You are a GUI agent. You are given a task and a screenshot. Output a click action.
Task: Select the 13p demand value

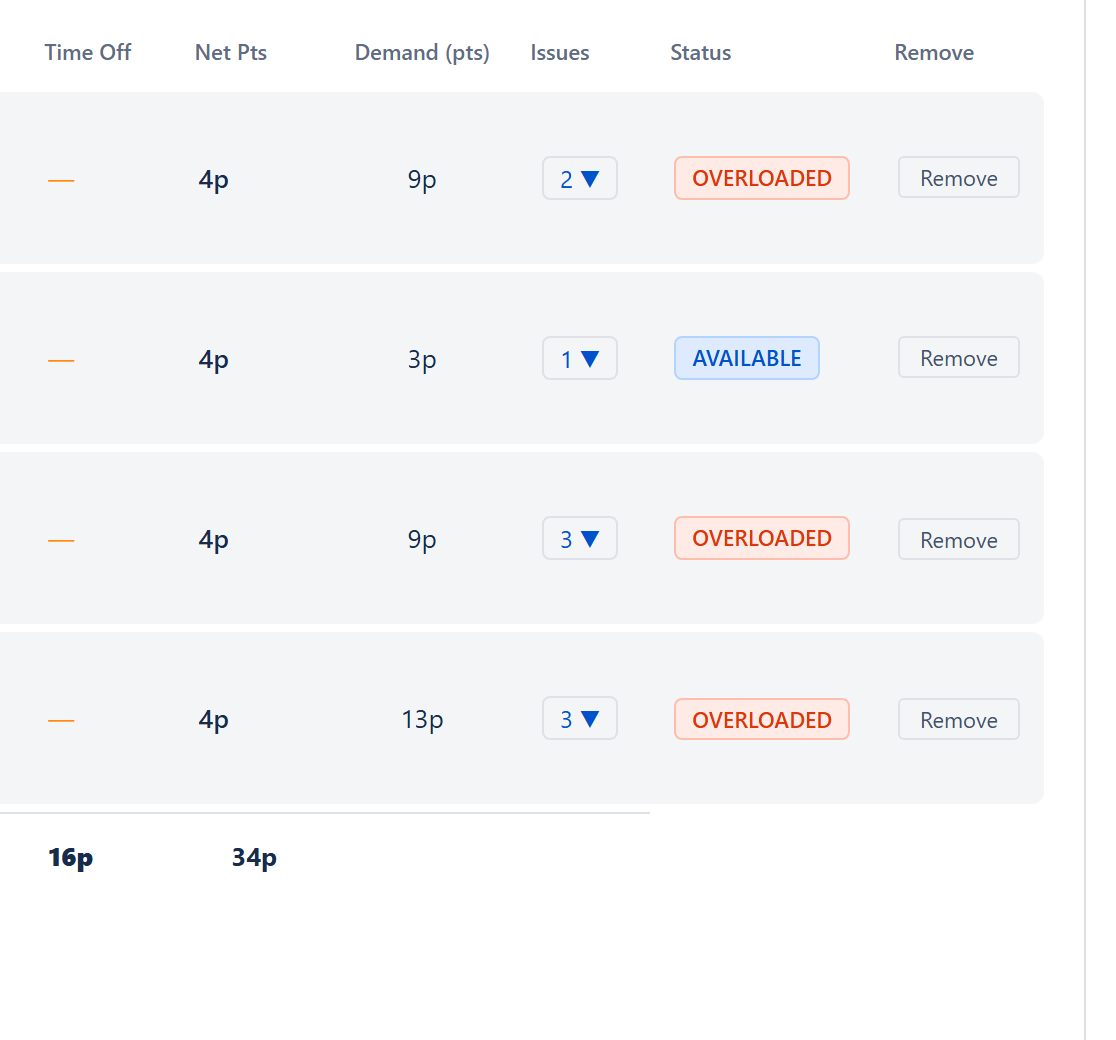422,720
